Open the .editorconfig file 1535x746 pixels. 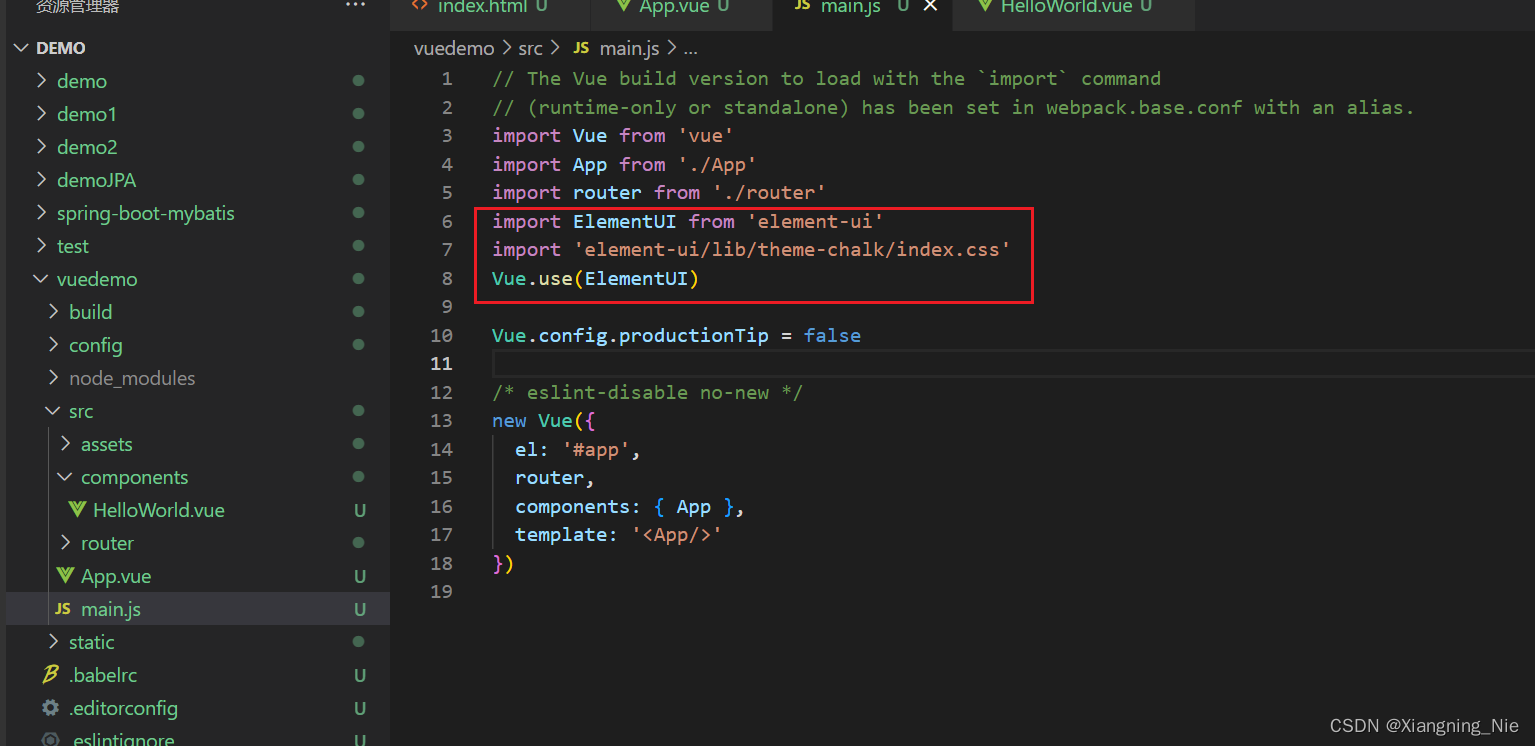pos(198,708)
